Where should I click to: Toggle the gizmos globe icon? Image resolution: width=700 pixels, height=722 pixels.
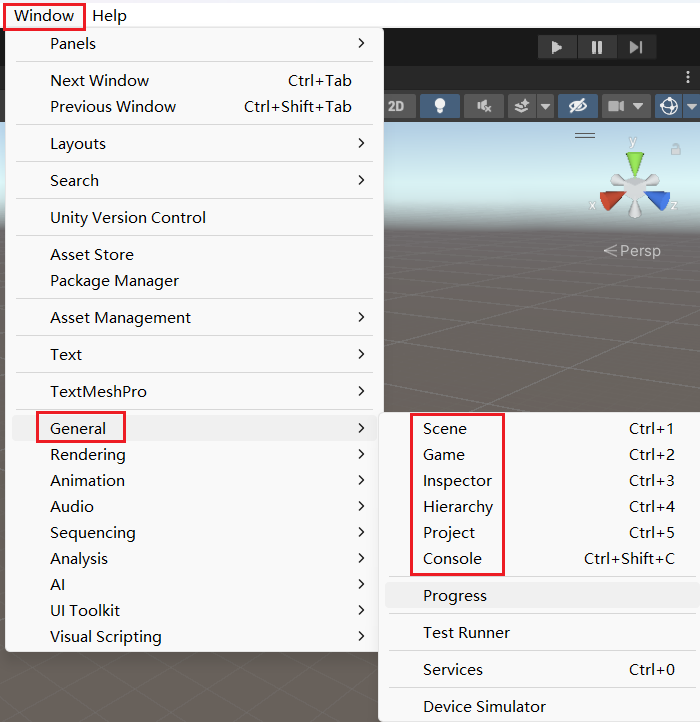pos(669,106)
